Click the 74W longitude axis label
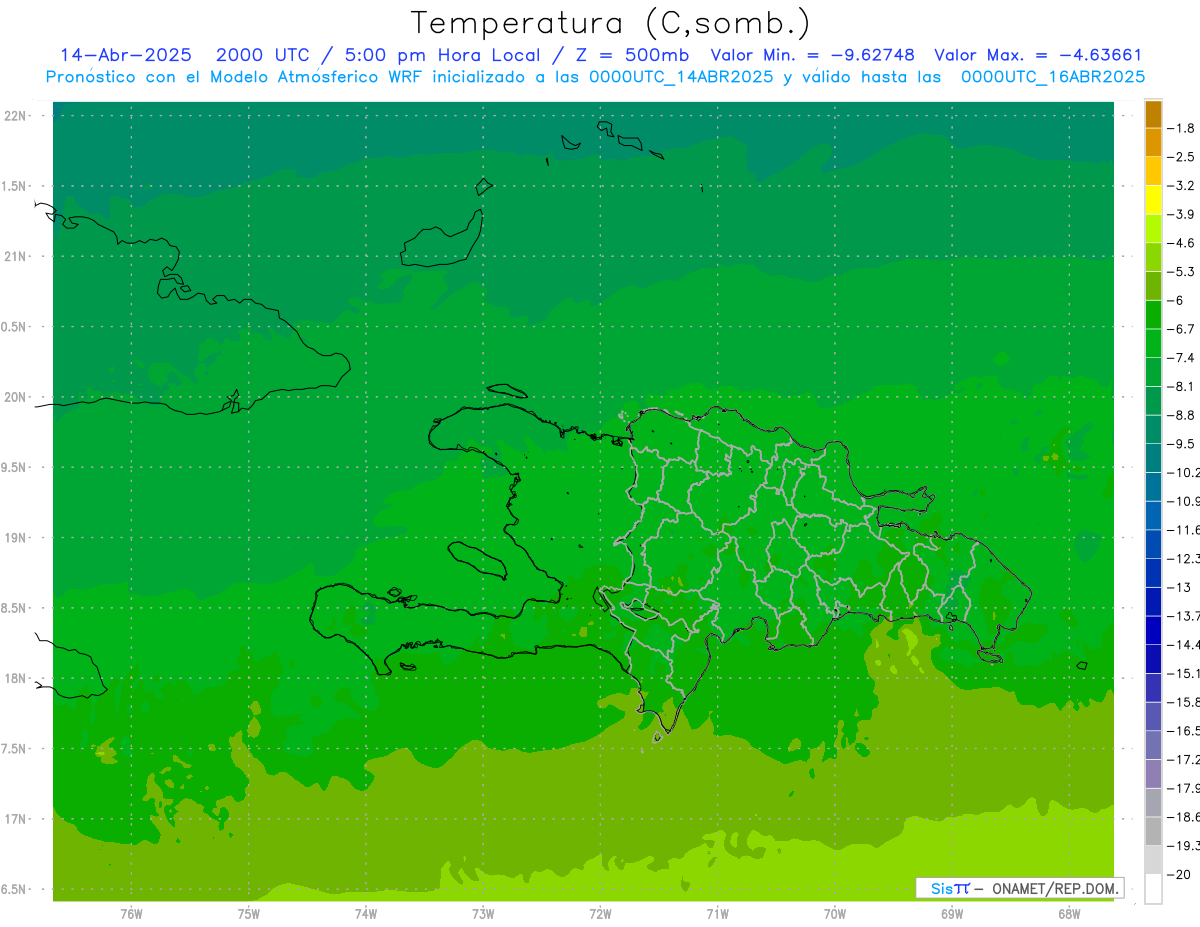The image size is (1200, 927). point(365,913)
